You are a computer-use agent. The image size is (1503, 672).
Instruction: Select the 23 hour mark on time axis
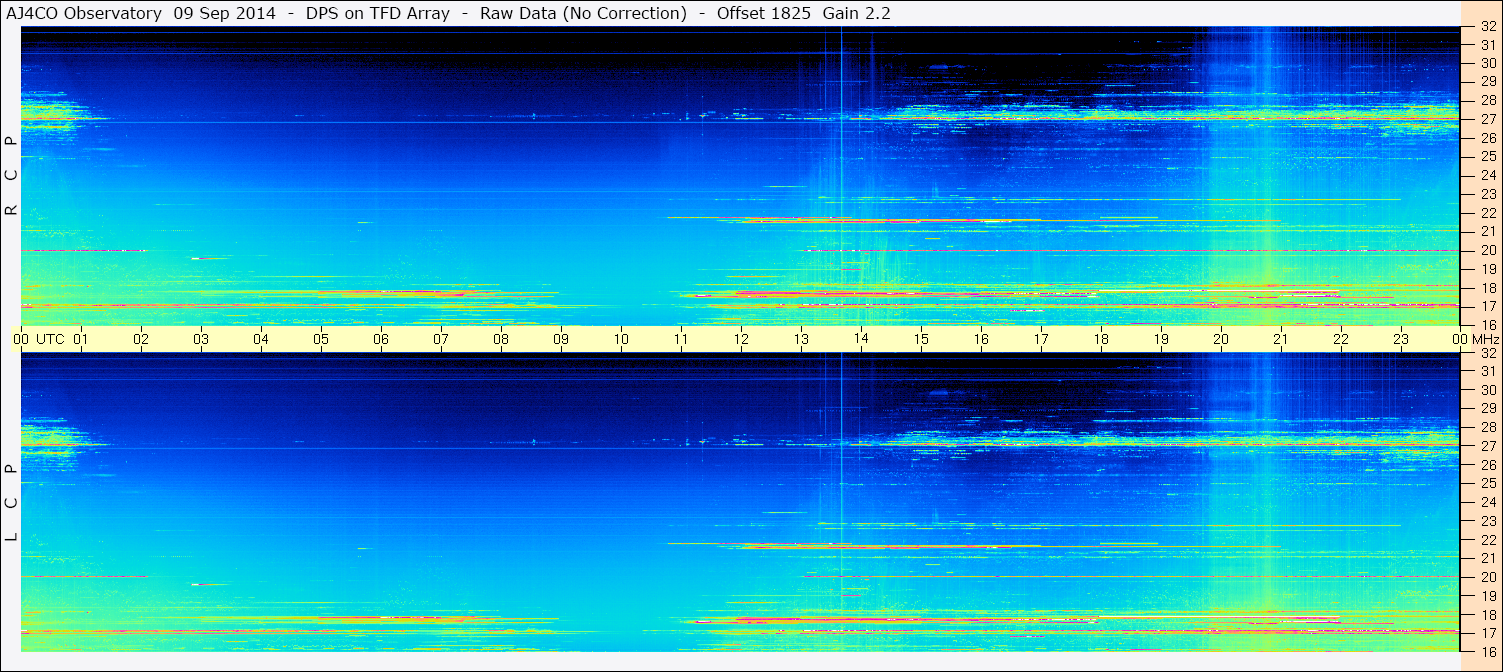point(1401,339)
